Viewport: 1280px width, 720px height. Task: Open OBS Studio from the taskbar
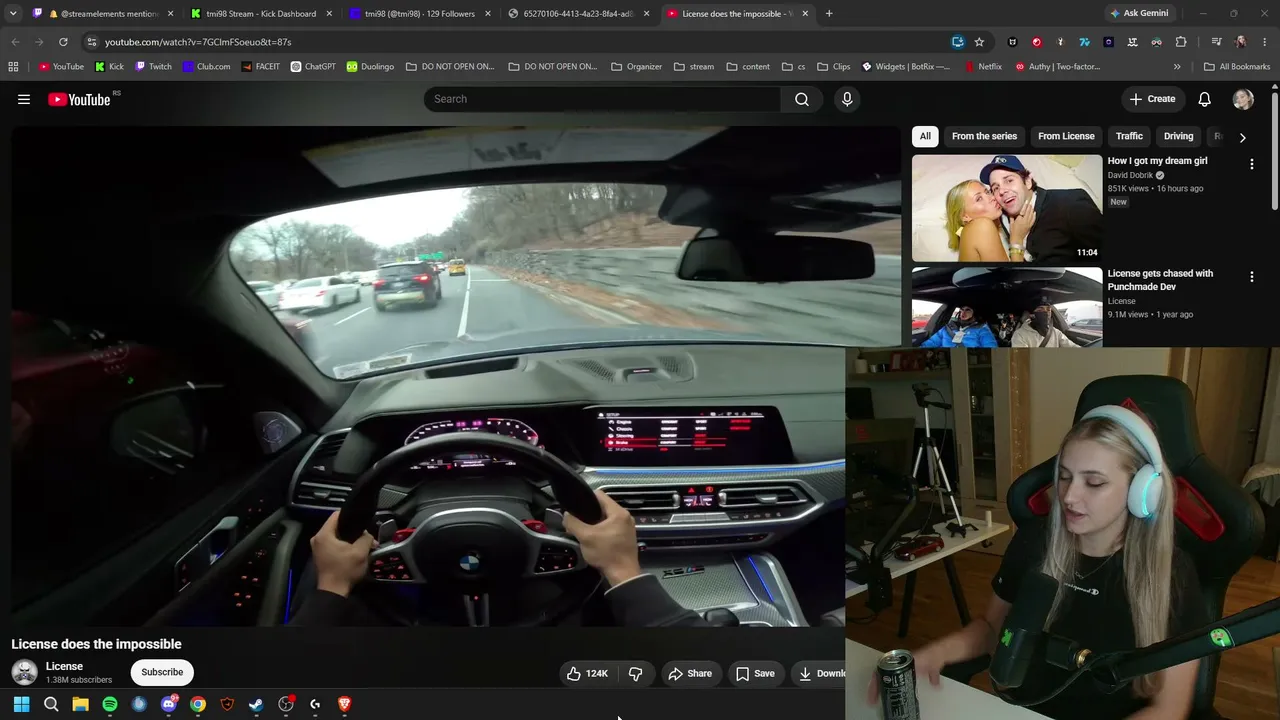click(286, 704)
